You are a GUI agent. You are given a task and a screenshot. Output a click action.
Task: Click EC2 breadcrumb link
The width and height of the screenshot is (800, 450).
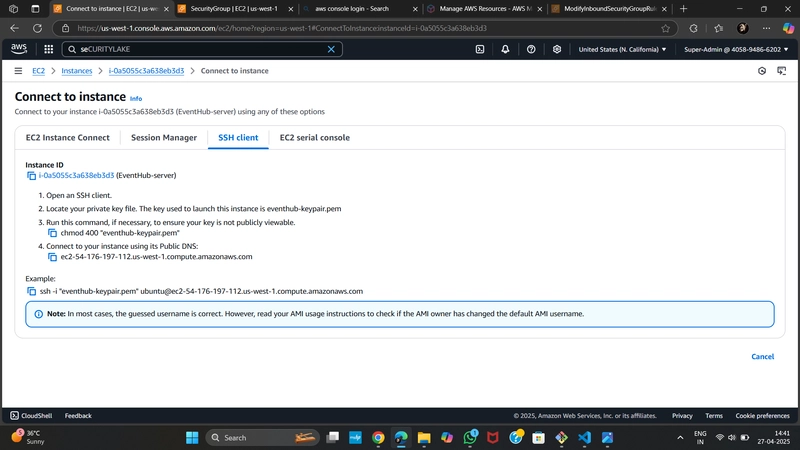click(x=38, y=71)
